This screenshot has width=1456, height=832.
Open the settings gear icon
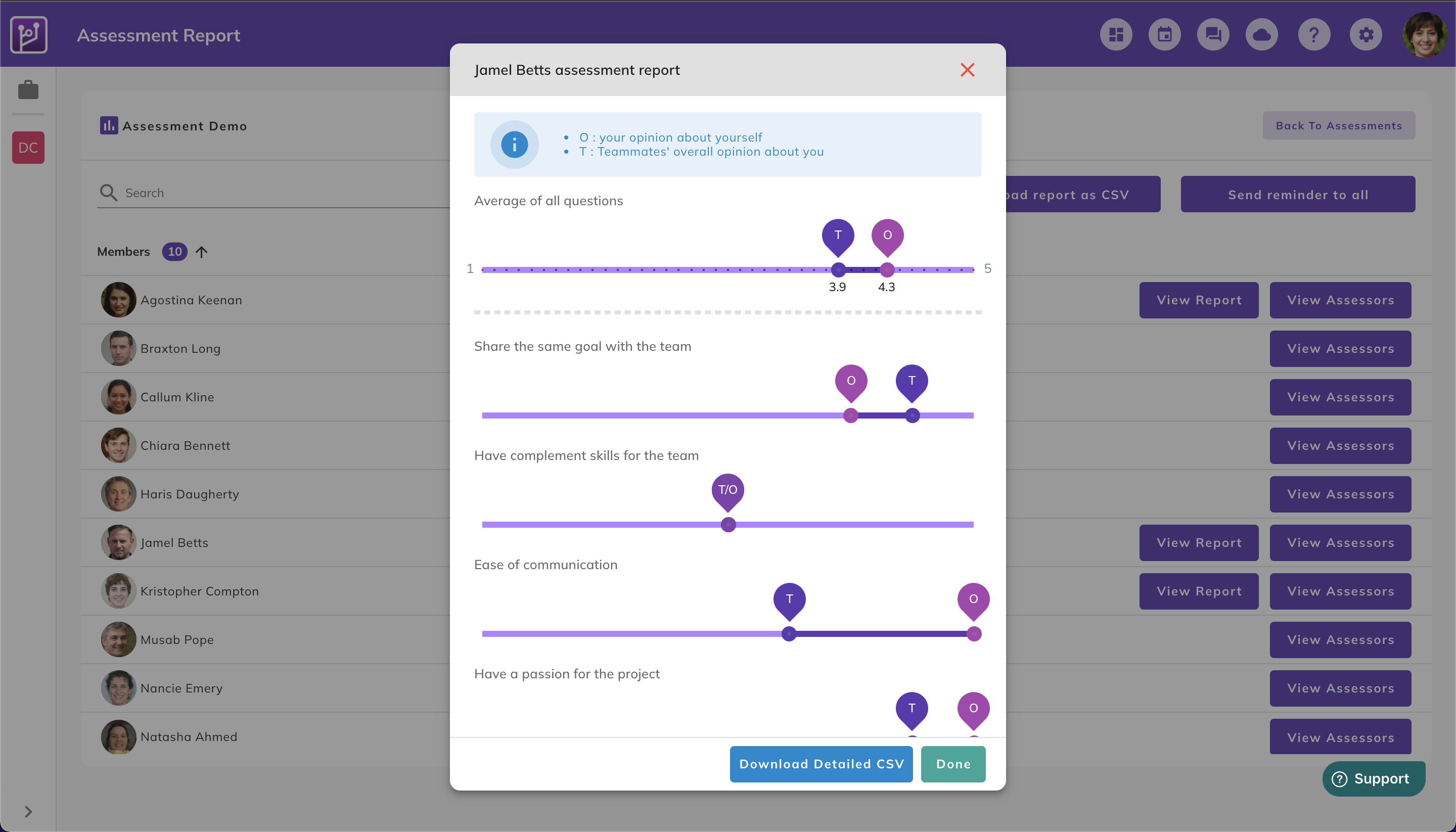[1366, 35]
